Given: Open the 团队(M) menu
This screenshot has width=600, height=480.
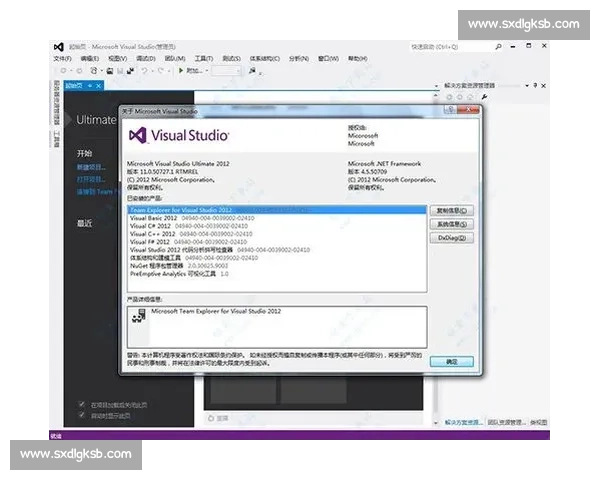Looking at the screenshot, I should point(175,59).
